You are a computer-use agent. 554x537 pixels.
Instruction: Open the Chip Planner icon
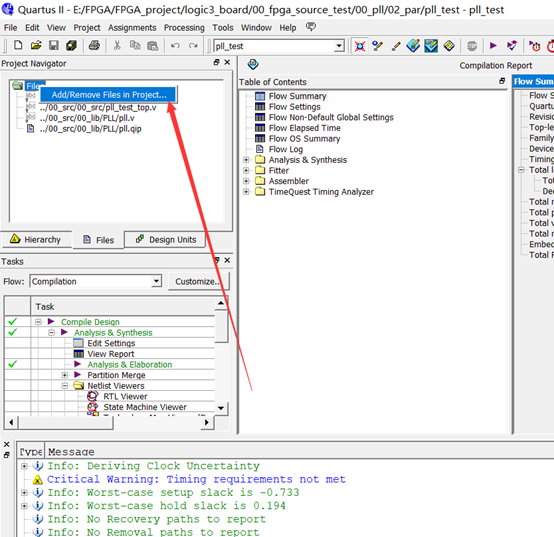click(x=431, y=46)
